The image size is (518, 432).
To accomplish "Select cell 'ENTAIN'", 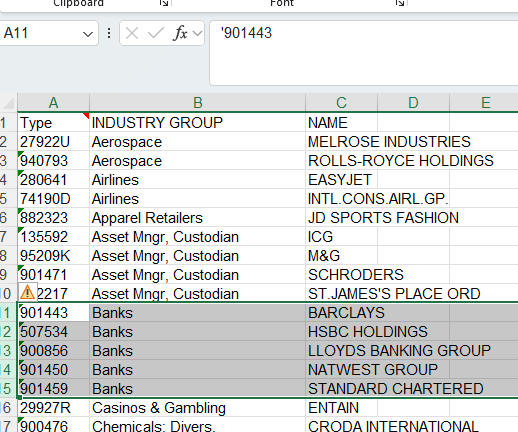I will [341, 408].
